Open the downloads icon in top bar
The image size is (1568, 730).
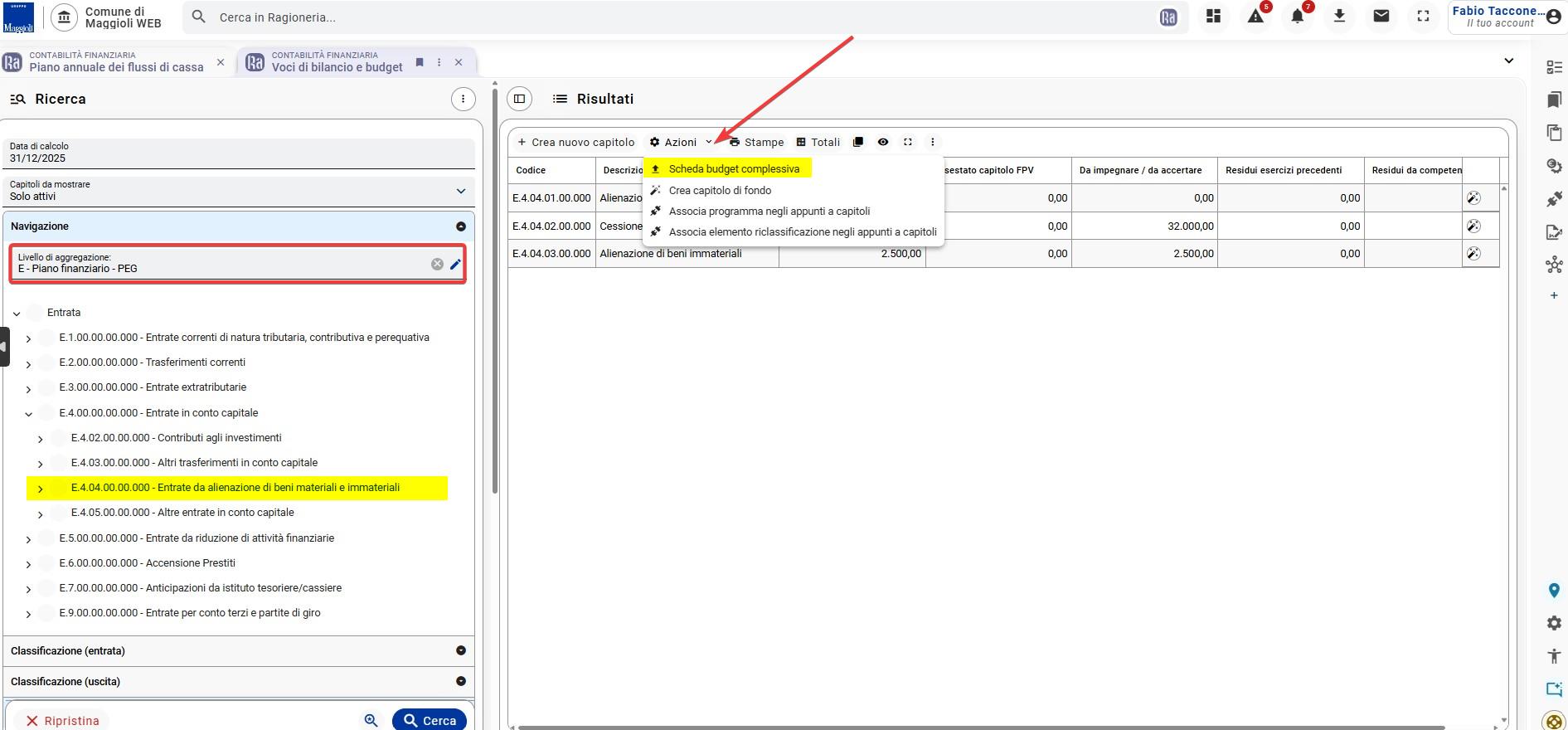(1339, 16)
